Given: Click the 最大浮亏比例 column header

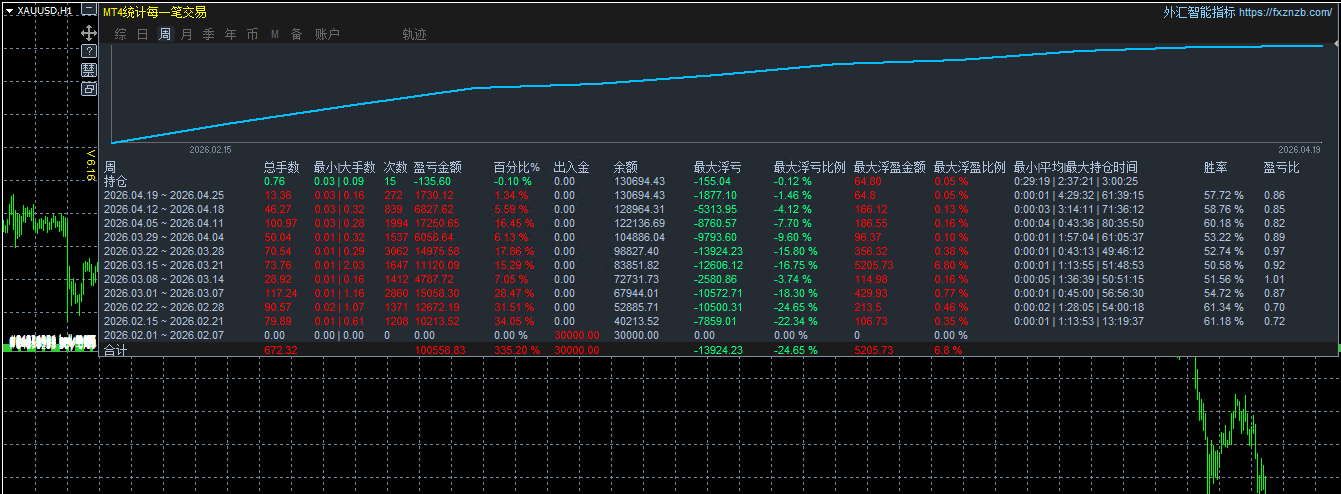Looking at the screenshot, I should 810,167.
